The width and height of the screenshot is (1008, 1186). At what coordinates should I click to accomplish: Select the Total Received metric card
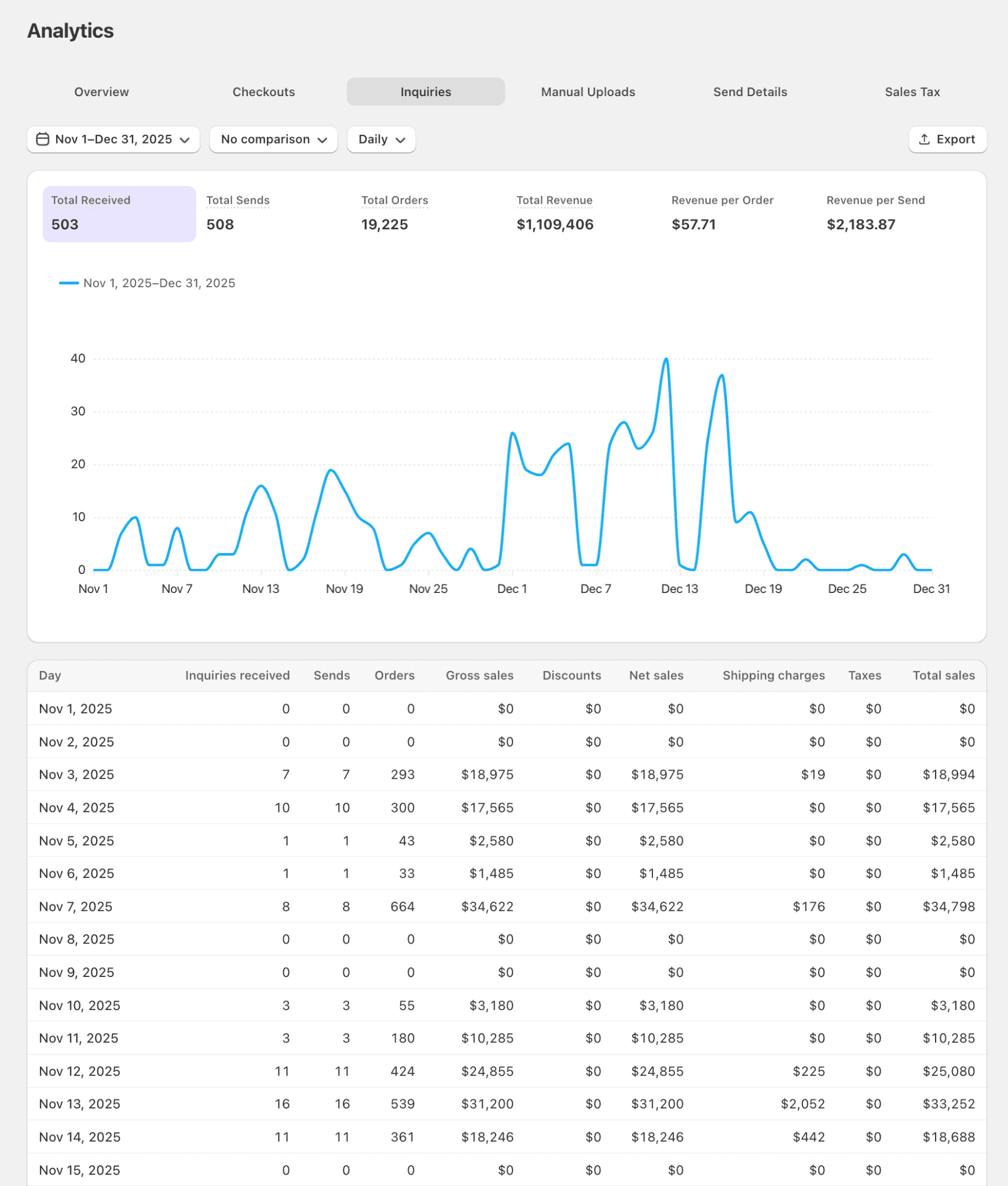119,213
